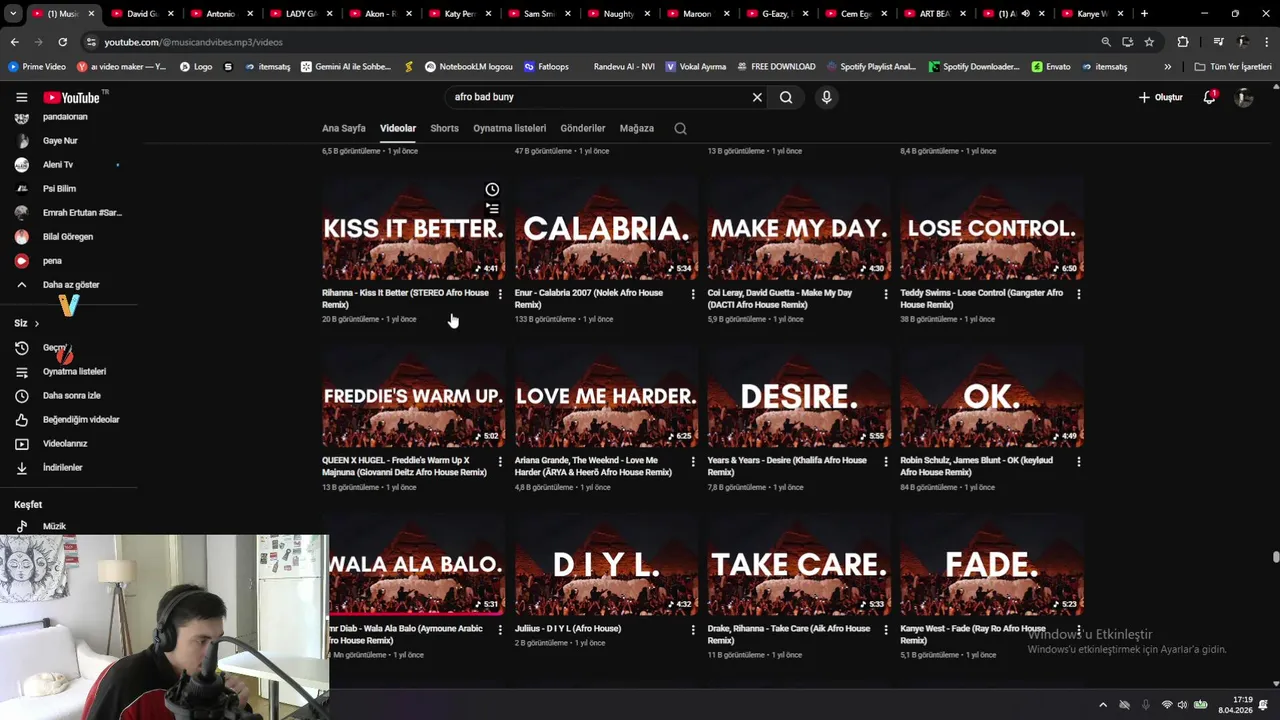Go to the YouTube home logo
The height and width of the screenshot is (720, 1280).
[71, 97]
